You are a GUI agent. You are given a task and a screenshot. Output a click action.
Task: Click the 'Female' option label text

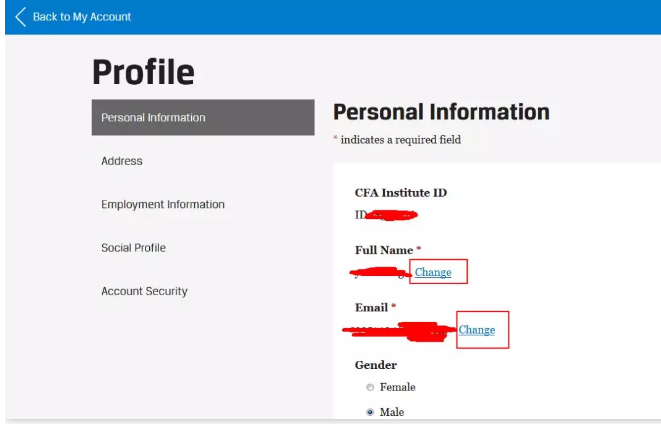pyautogui.click(x=397, y=388)
